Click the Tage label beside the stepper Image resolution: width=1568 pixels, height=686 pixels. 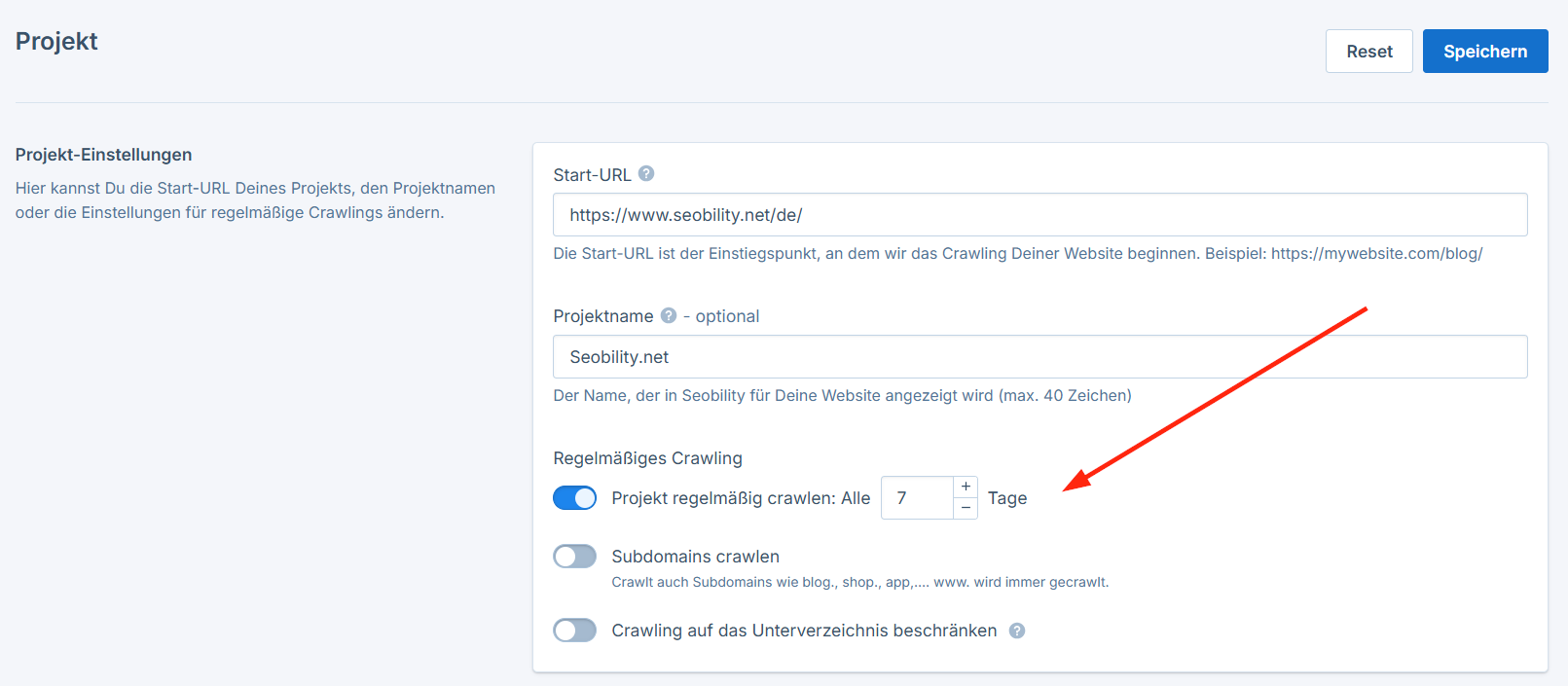point(1006,497)
